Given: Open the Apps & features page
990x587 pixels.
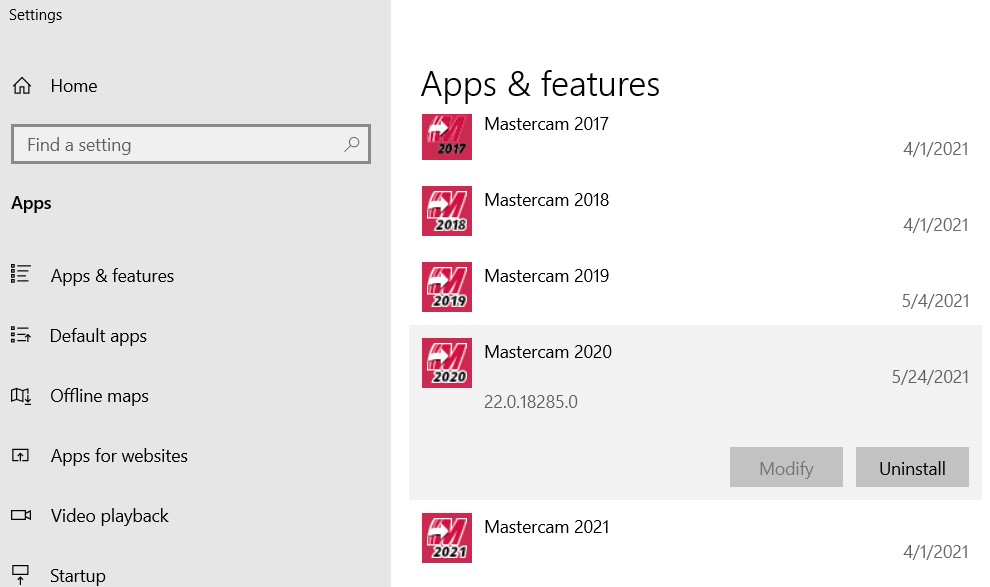Looking at the screenshot, I should tap(112, 276).
